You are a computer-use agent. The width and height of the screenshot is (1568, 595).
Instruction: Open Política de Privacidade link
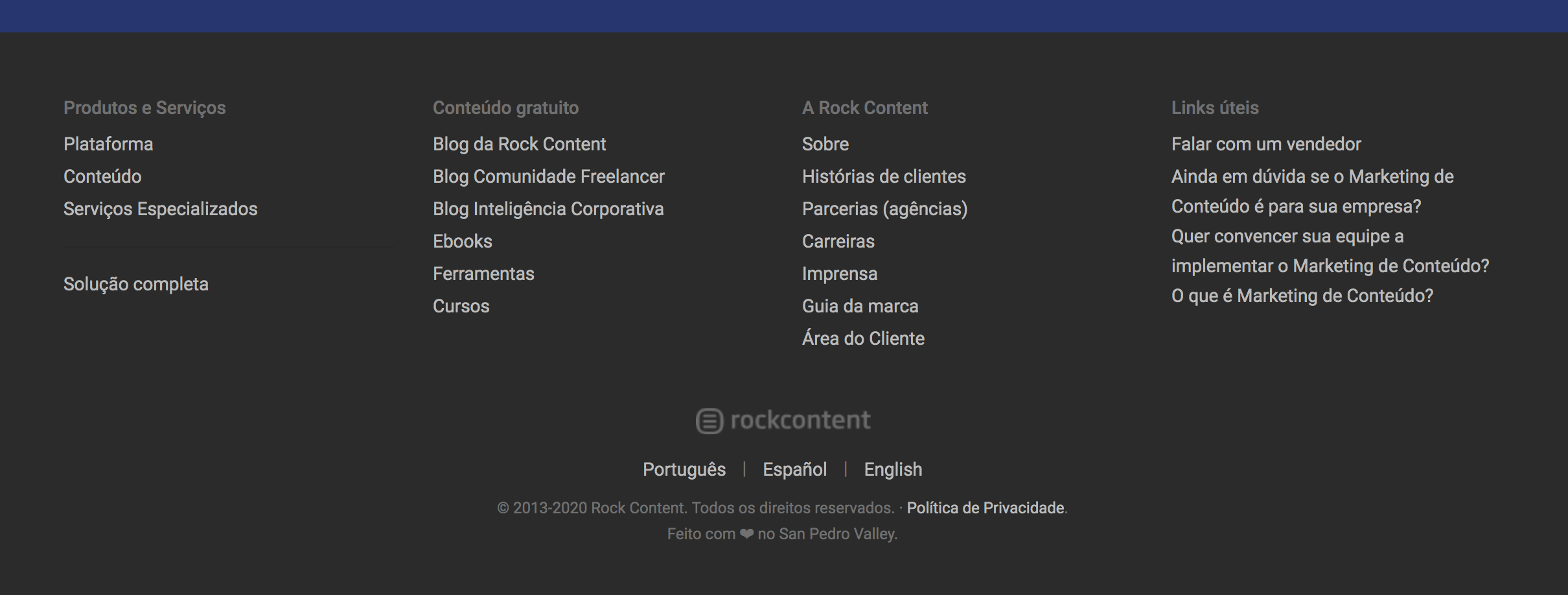pyautogui.click(x=986, y=507)
